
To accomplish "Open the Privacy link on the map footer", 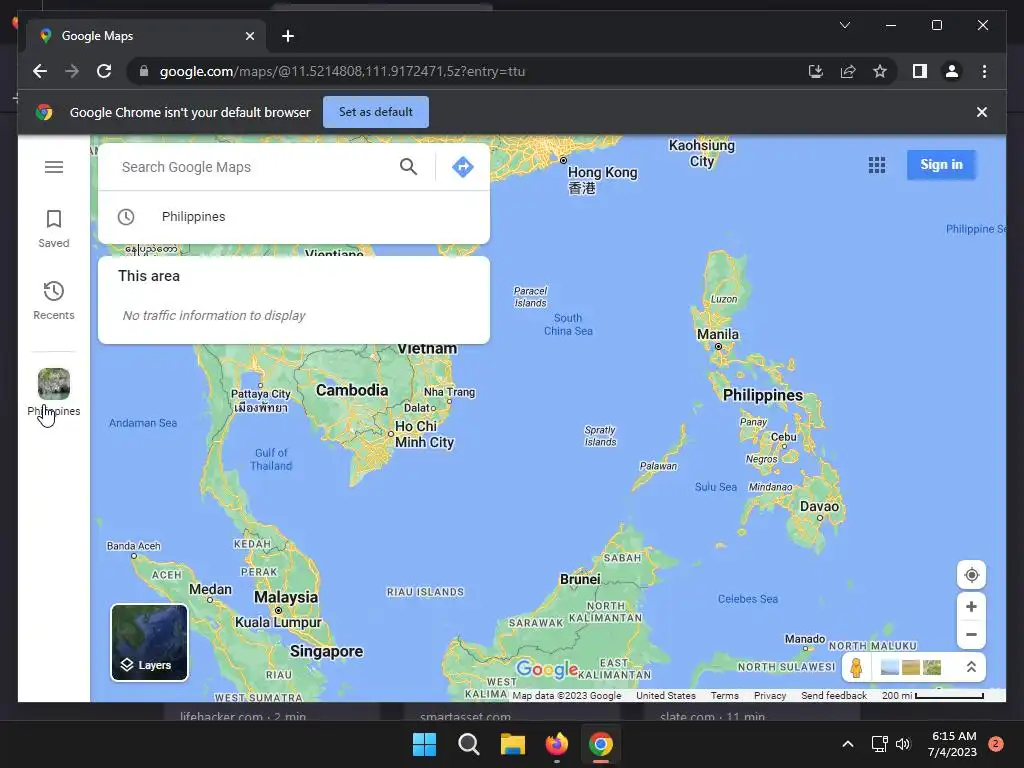I will point(770,696).
